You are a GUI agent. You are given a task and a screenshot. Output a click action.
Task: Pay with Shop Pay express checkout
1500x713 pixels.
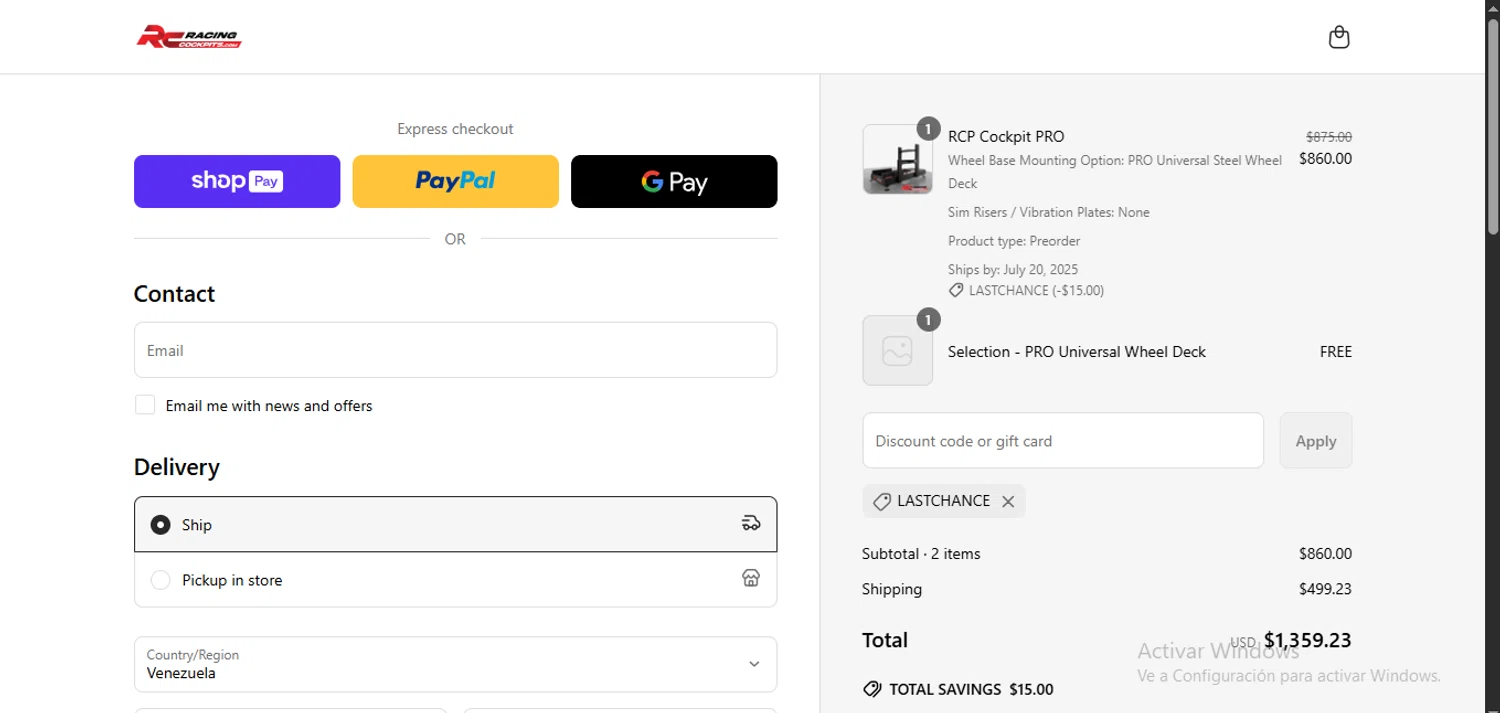237,181
